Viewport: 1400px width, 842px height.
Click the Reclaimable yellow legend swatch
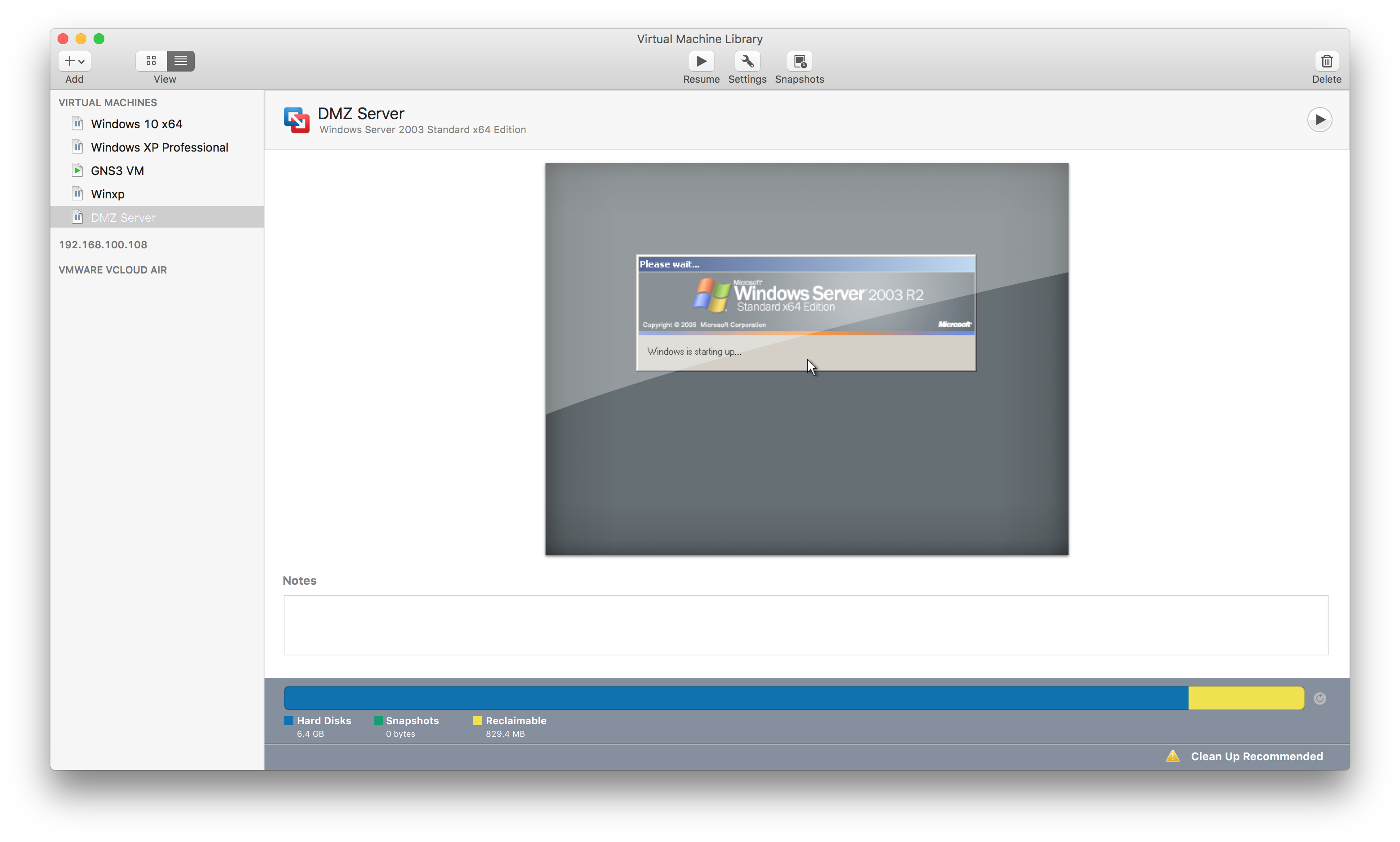tap(477, 721)
